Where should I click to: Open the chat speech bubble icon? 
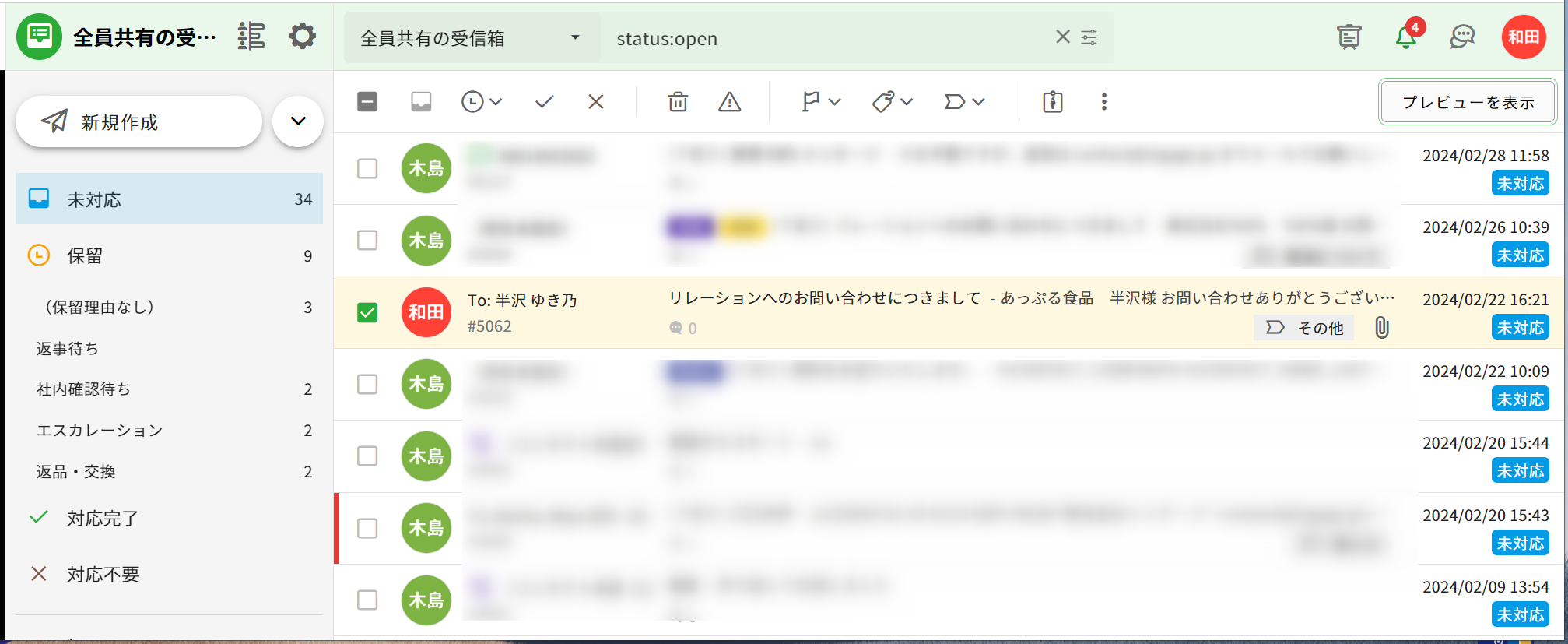click(1462, 37)
